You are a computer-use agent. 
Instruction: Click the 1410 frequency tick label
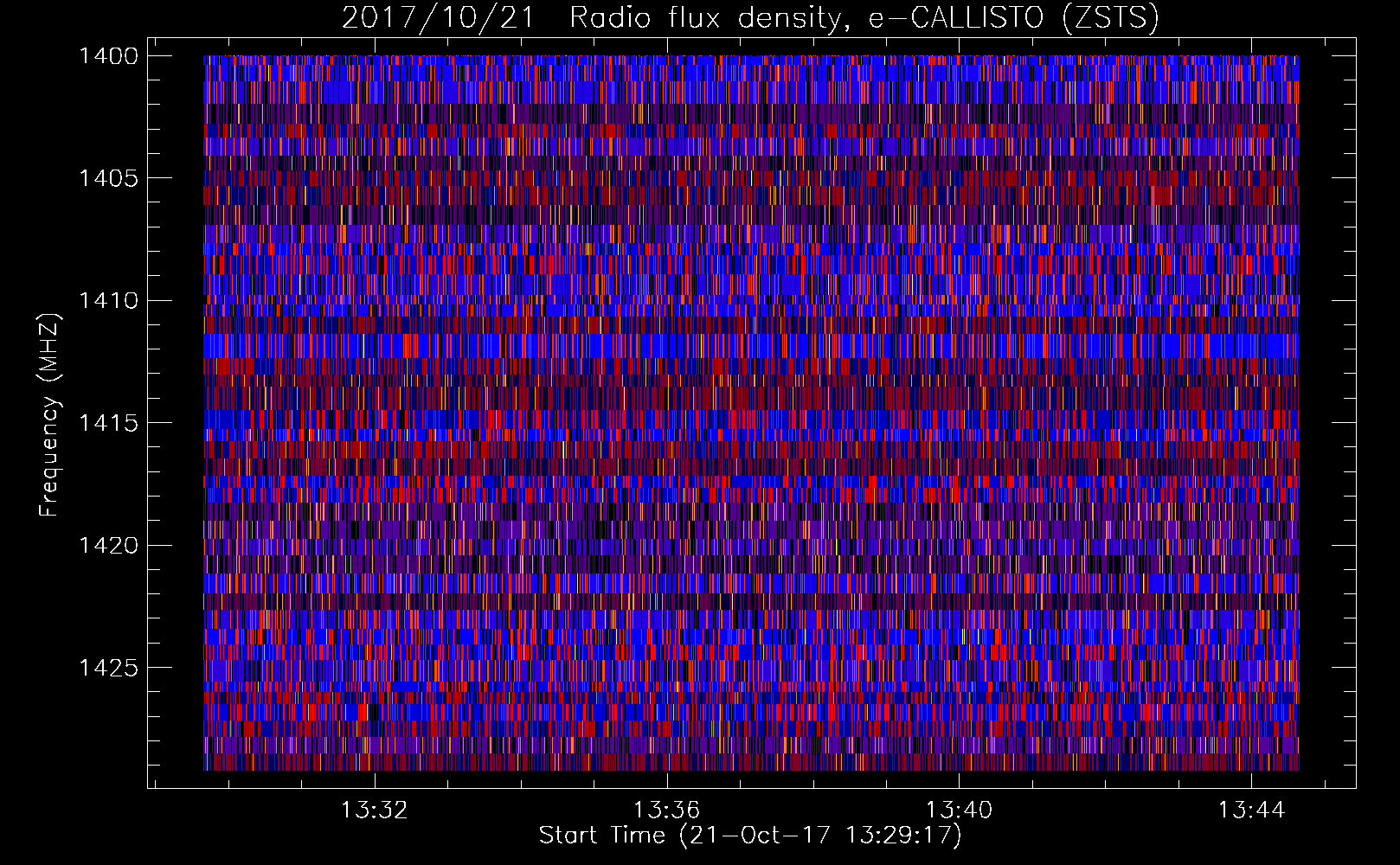[107, 301]
